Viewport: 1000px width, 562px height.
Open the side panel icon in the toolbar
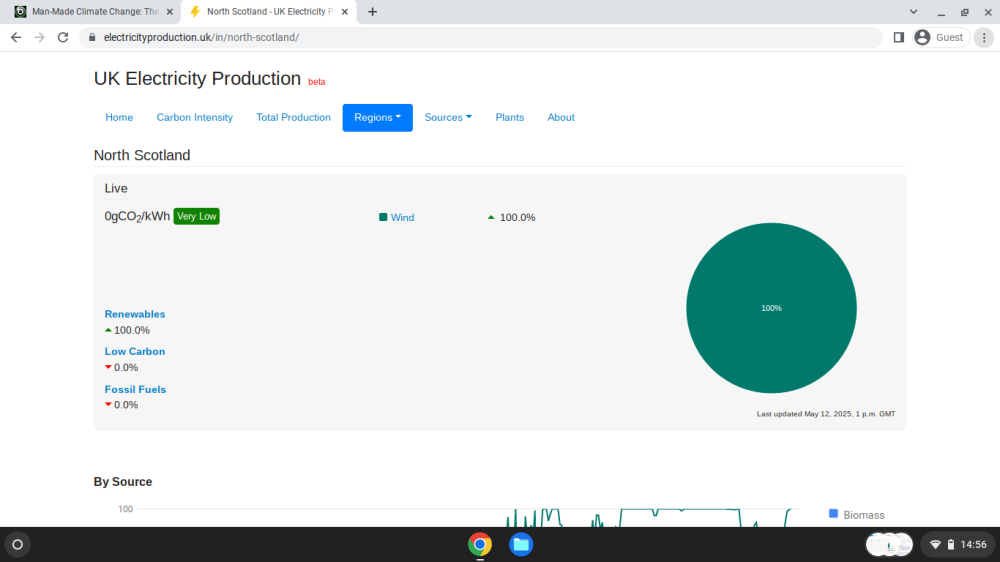(899, 38)
